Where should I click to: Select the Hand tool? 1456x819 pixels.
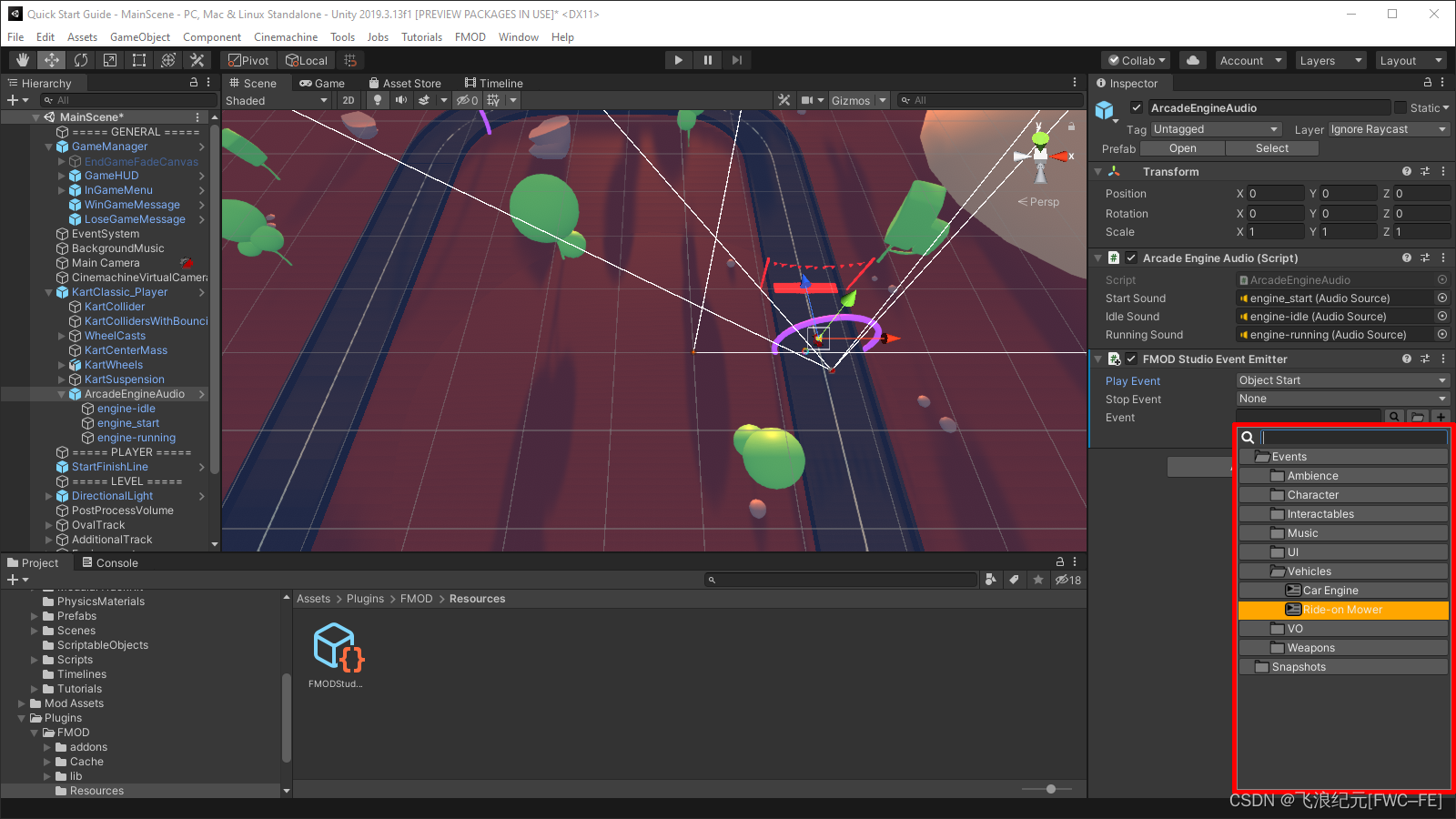pos(23,60)
